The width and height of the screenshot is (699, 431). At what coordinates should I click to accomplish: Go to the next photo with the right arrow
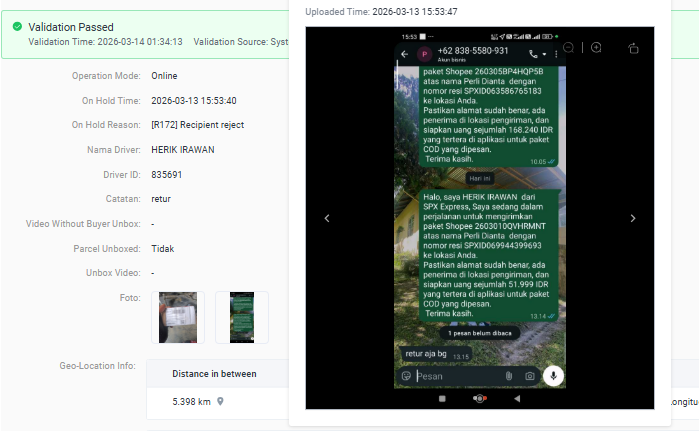(633, 218)
